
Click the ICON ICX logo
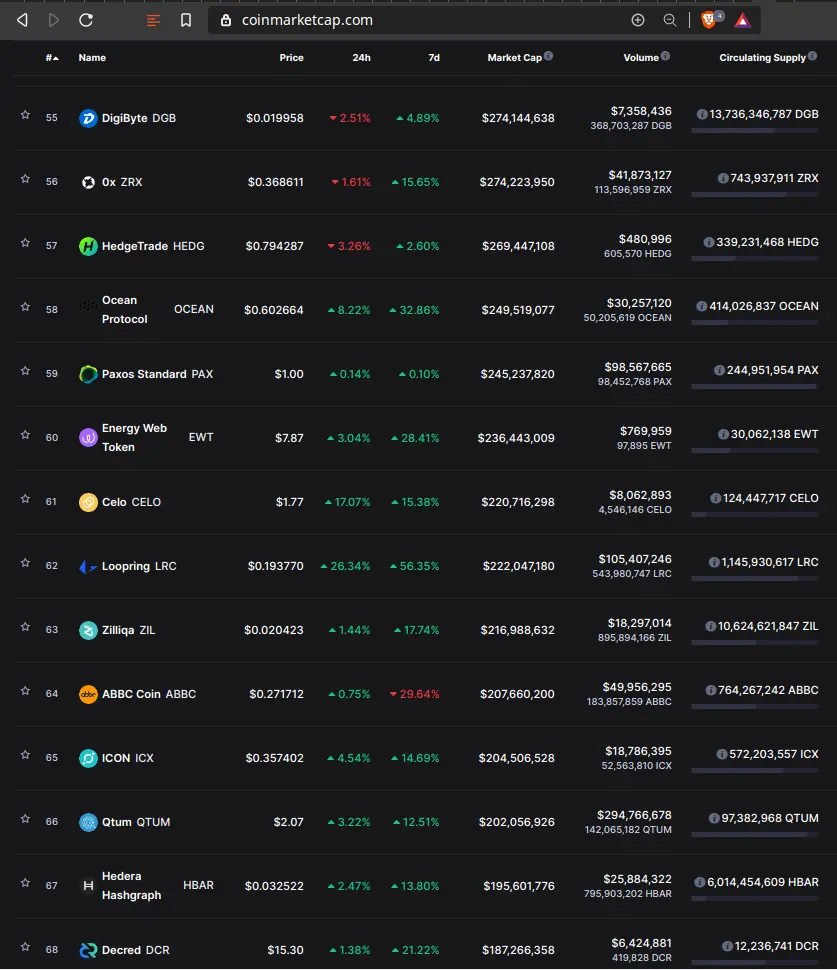point(88,758)
